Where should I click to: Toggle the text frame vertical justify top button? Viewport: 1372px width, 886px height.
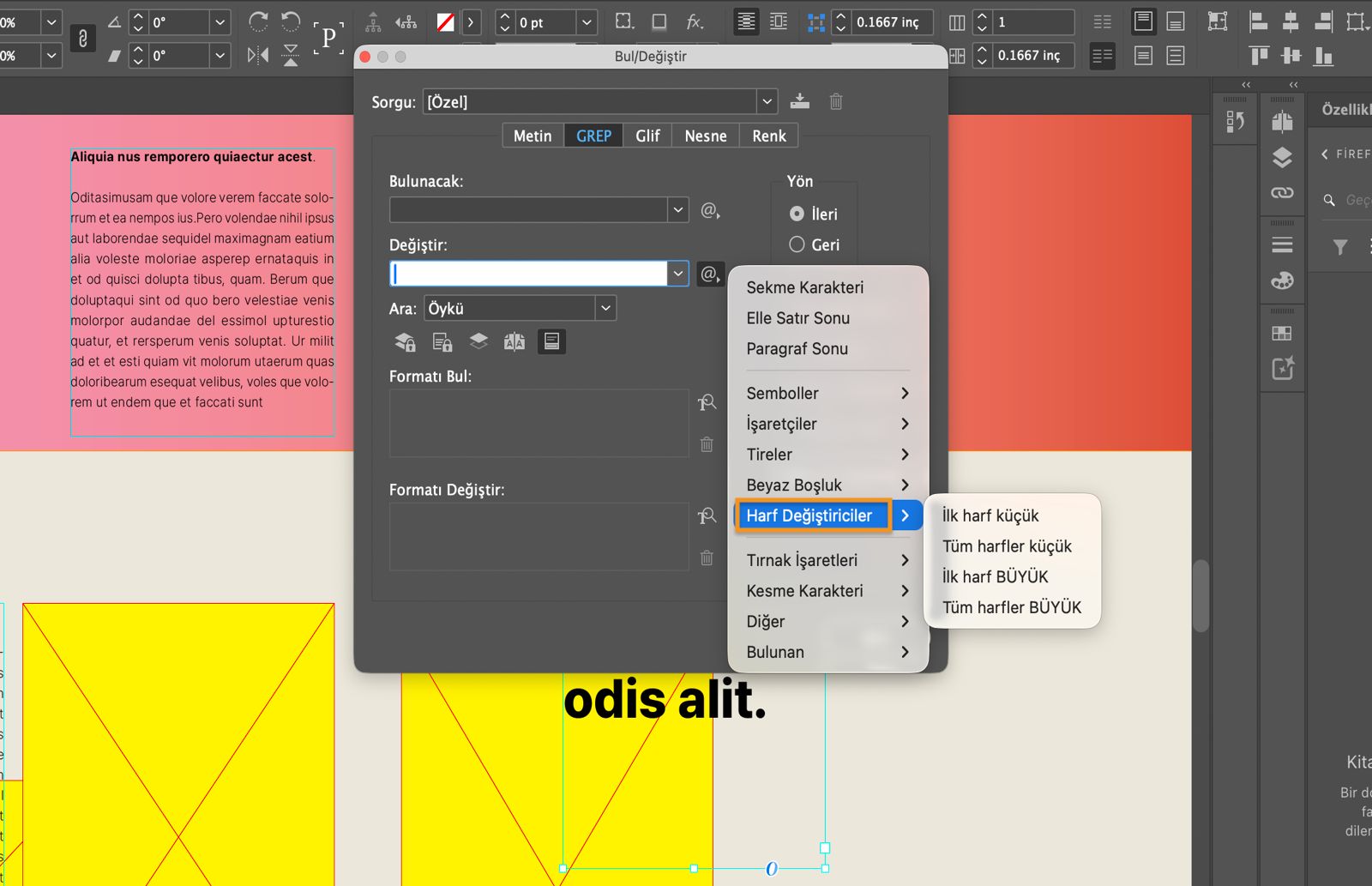1143,21
